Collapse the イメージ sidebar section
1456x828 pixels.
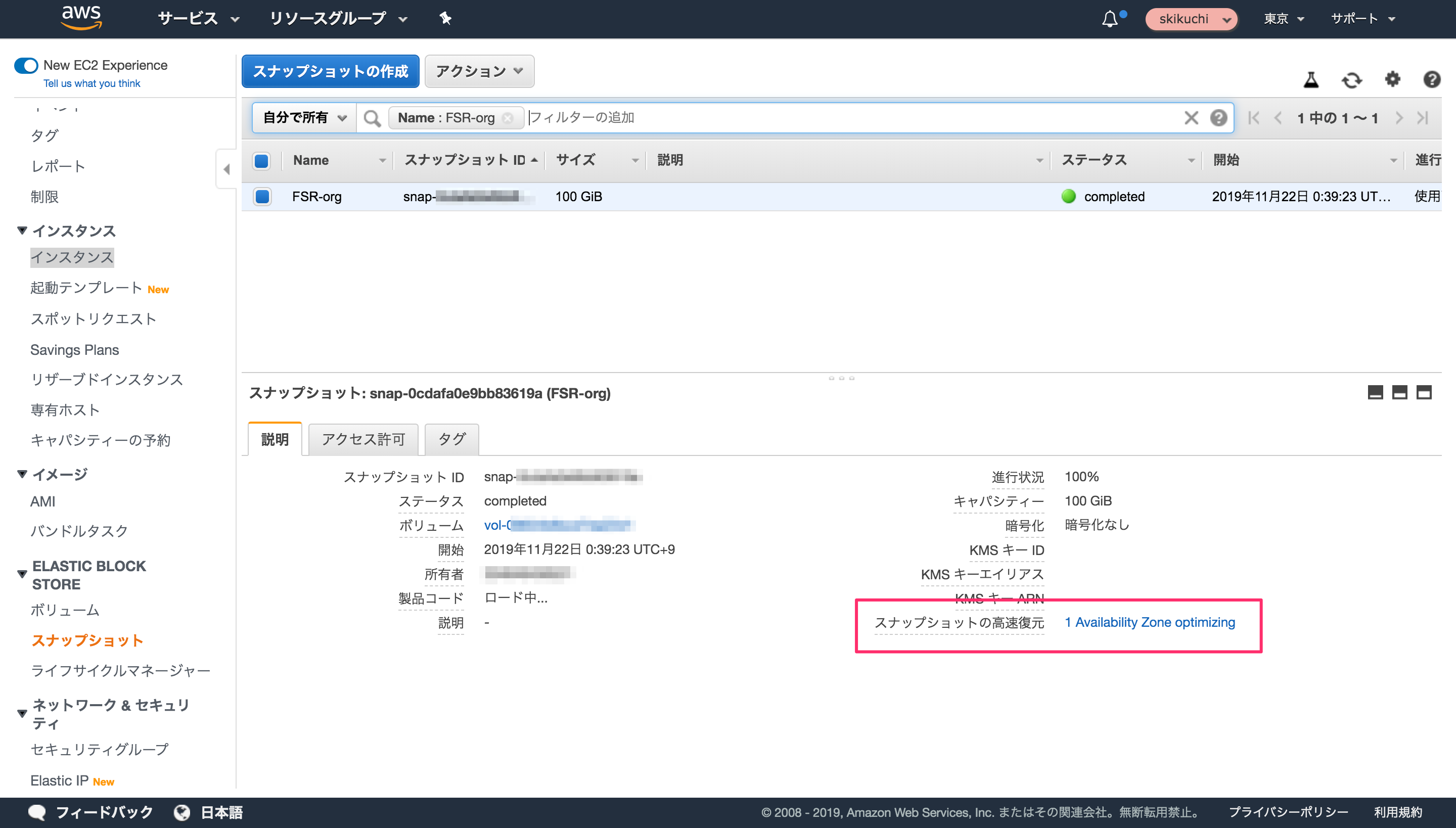22,474
